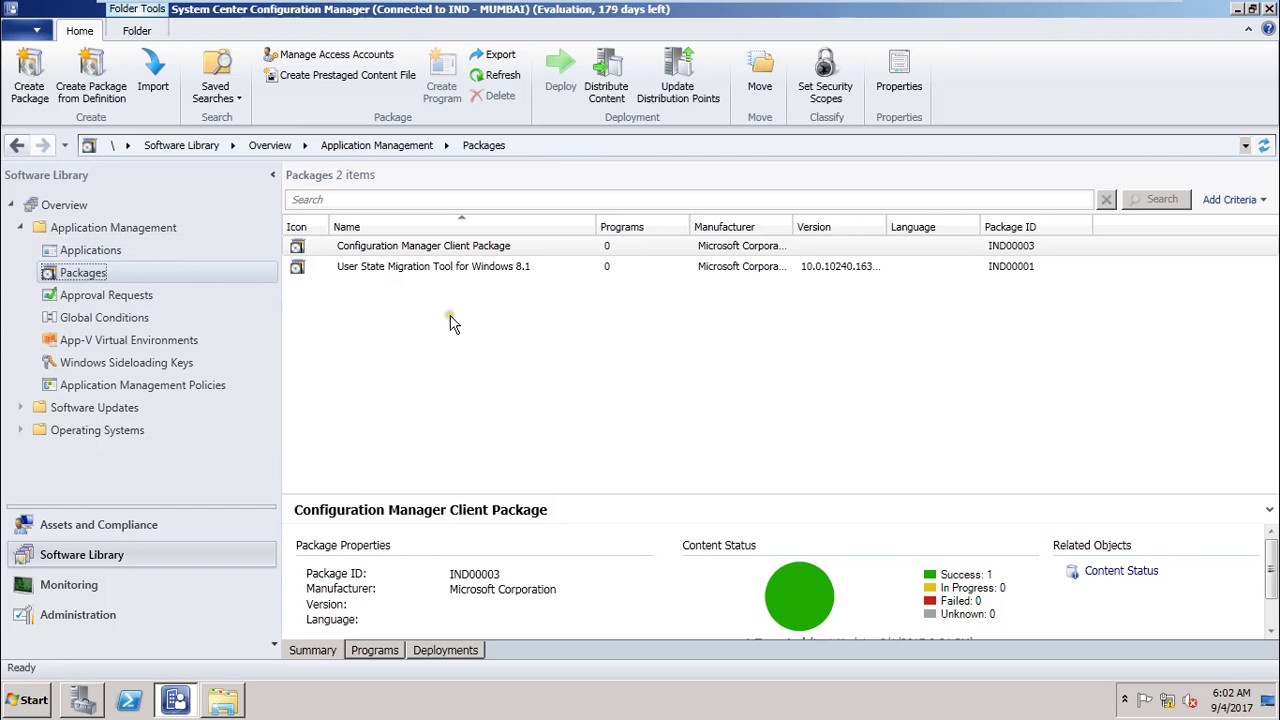Select Packages in the tree
The width and height of the screenshot is (1280, 720).
click(x=83, y=273)
